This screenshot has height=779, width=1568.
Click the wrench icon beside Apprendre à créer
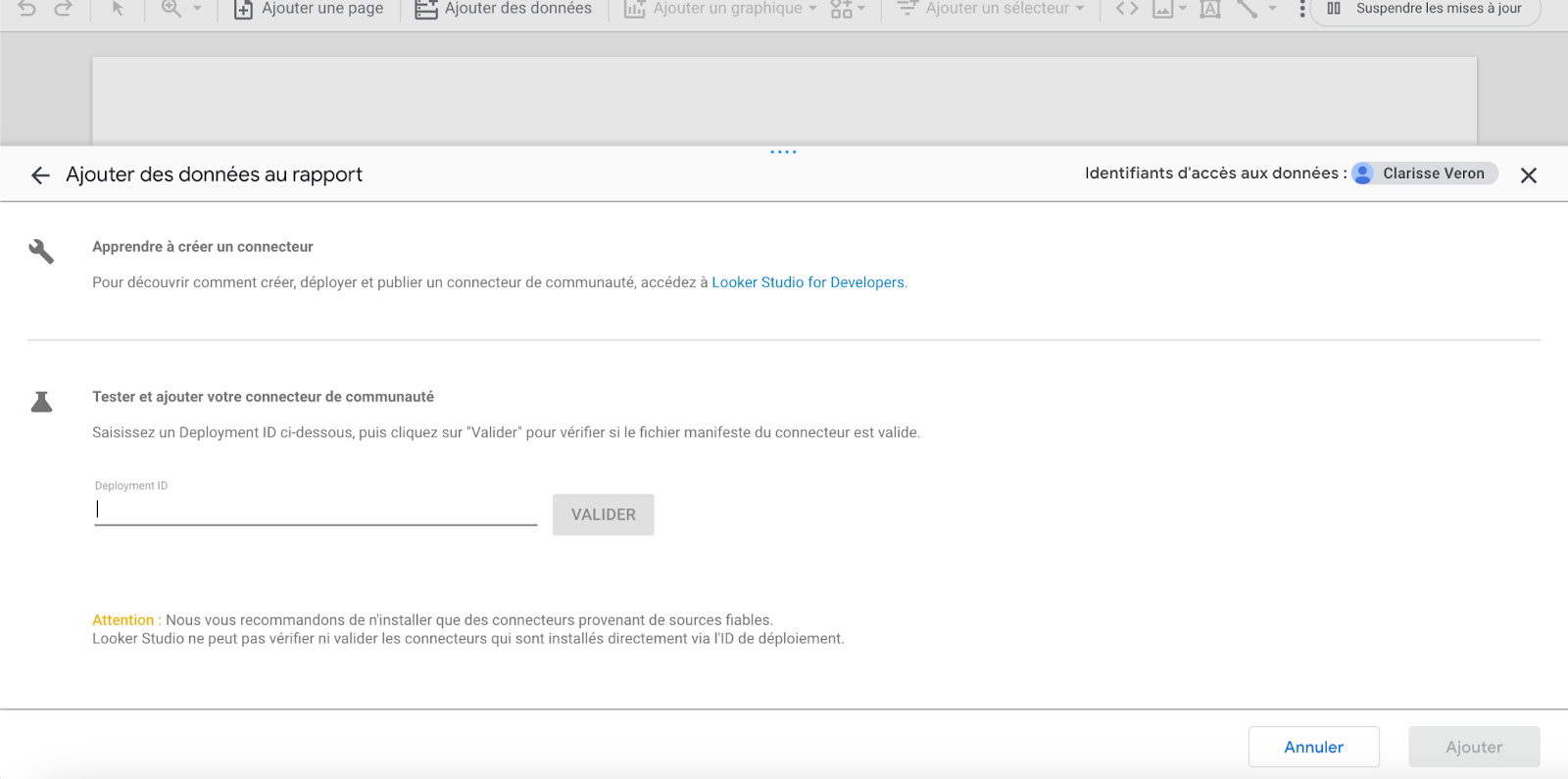coord(41,252)
